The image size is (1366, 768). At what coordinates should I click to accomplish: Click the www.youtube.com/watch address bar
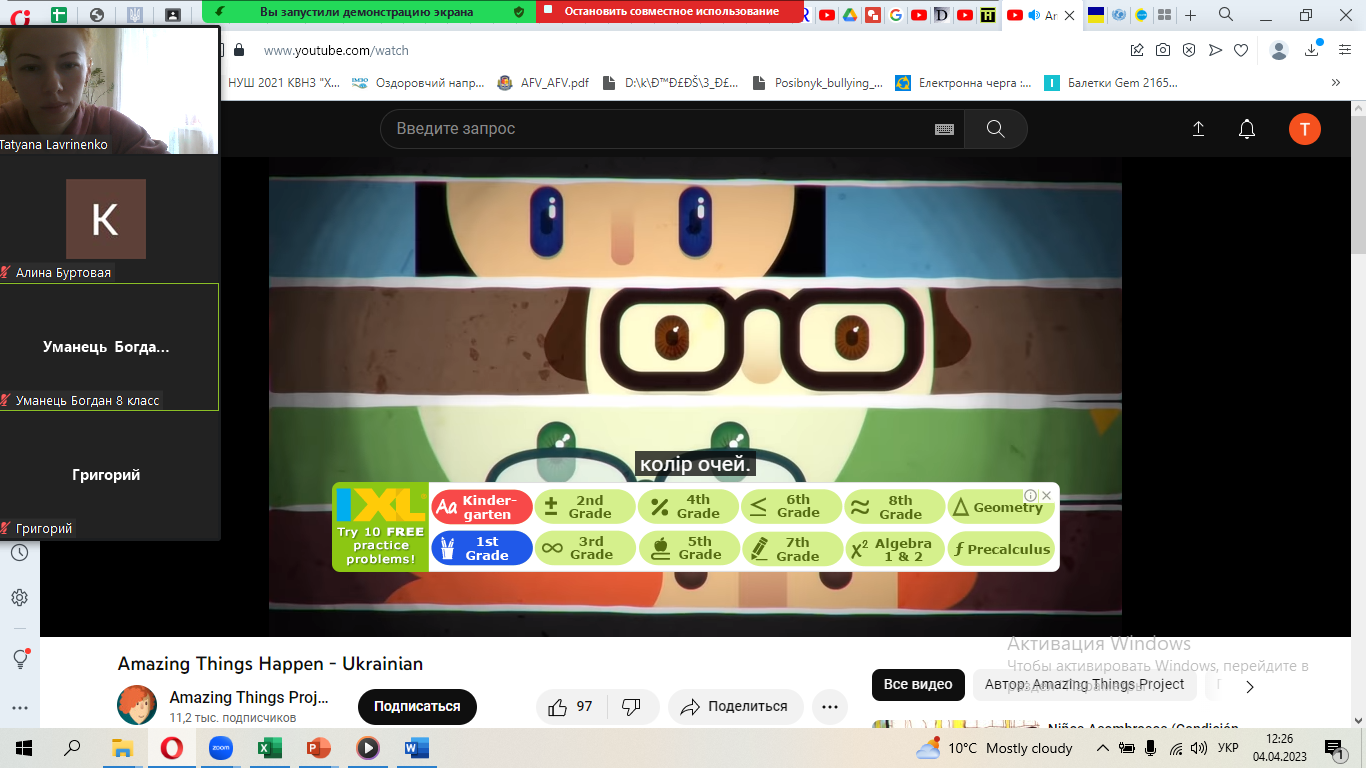(336, 50)
